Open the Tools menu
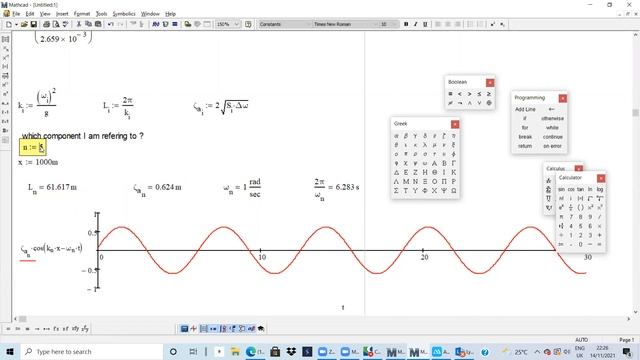Viewport: 640px width, 360px height. click(101, 14)
